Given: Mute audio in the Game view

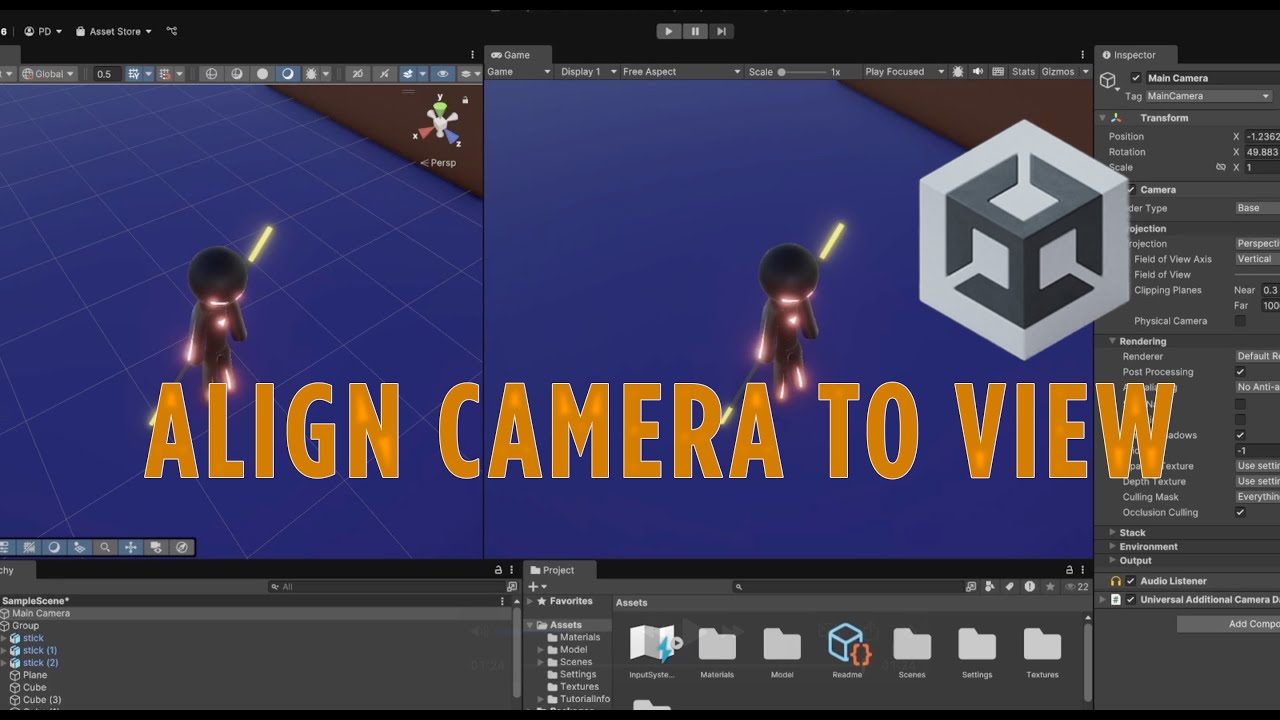Looking at the screenshot, I should coord(978,71).
